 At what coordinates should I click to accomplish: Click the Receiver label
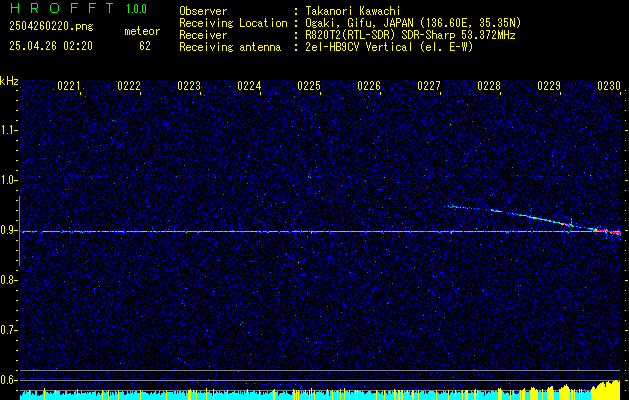tap(203, 35)
